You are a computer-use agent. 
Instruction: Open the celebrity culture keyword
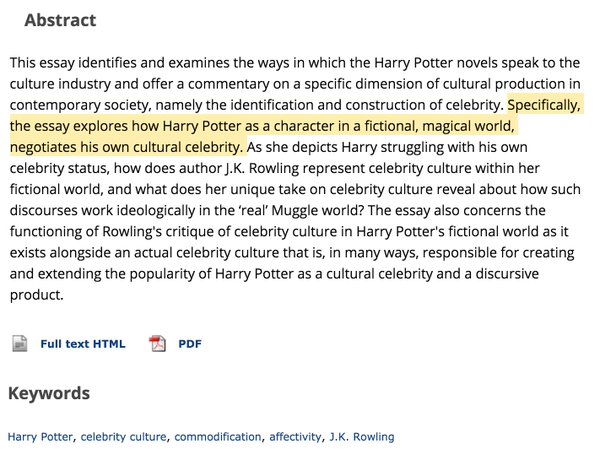(x=124, y=437)
